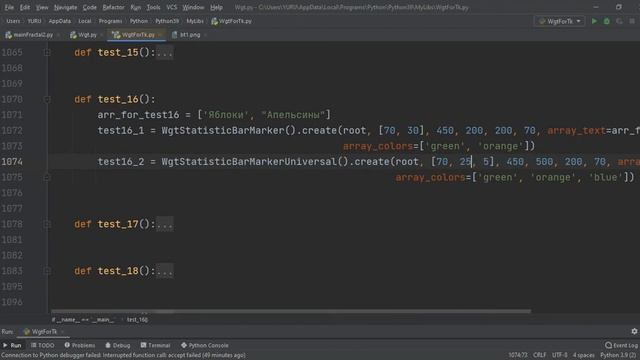Click the Users breadcrumb in navigation bar

point(13,21)
